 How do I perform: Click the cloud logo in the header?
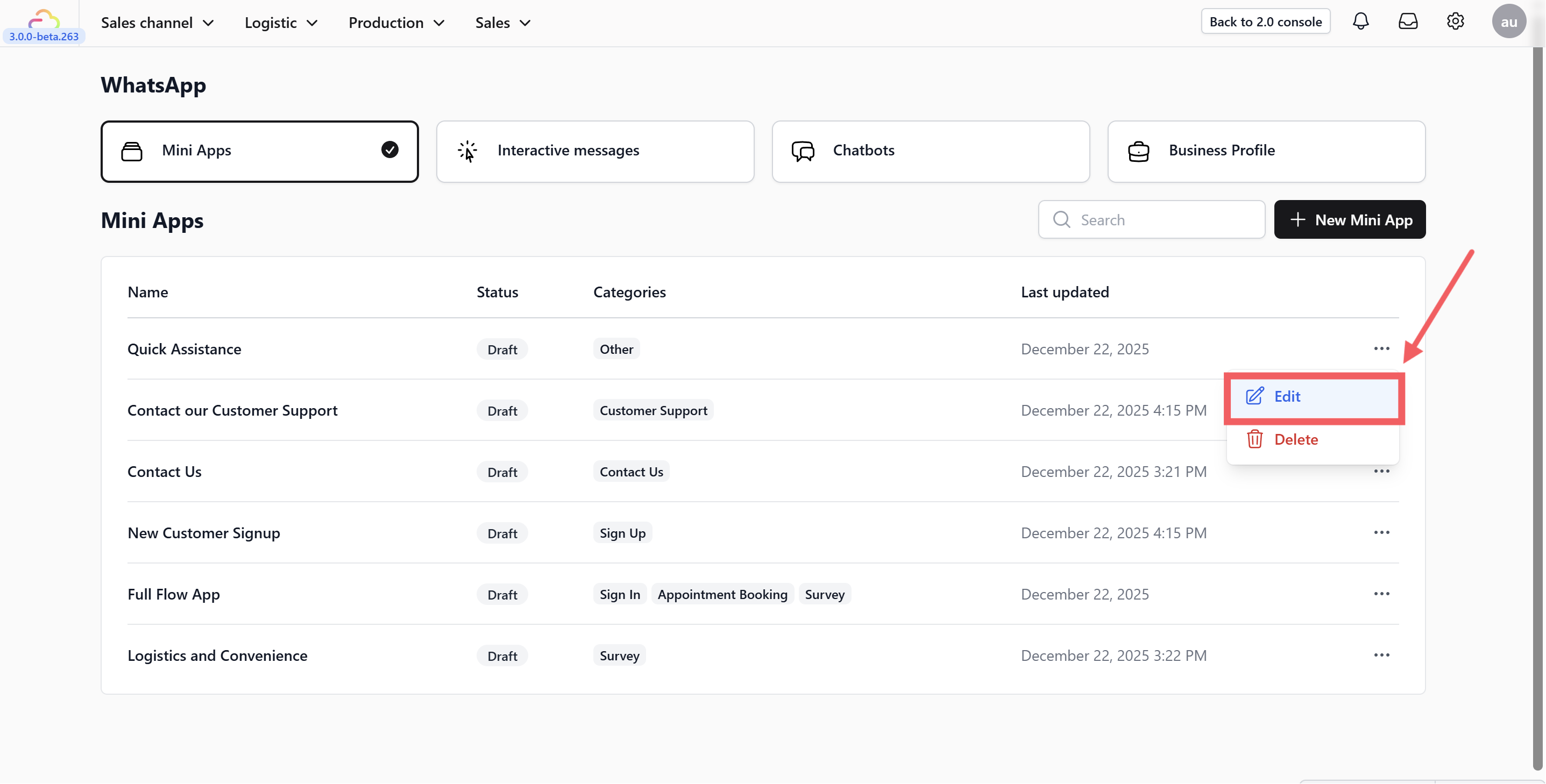coord(43,19)
